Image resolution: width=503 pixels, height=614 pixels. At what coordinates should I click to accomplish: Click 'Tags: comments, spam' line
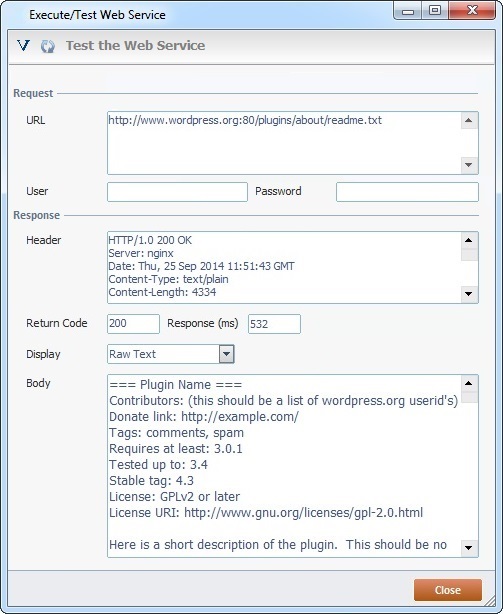tap(176, 433)
